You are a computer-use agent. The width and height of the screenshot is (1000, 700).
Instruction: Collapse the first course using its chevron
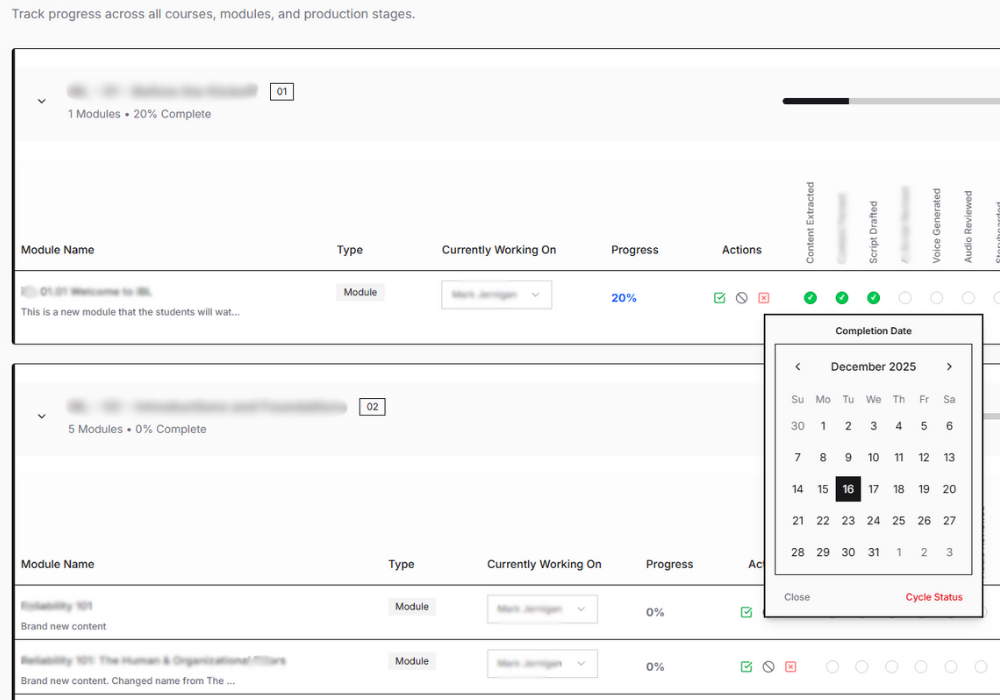click(41, 101)
